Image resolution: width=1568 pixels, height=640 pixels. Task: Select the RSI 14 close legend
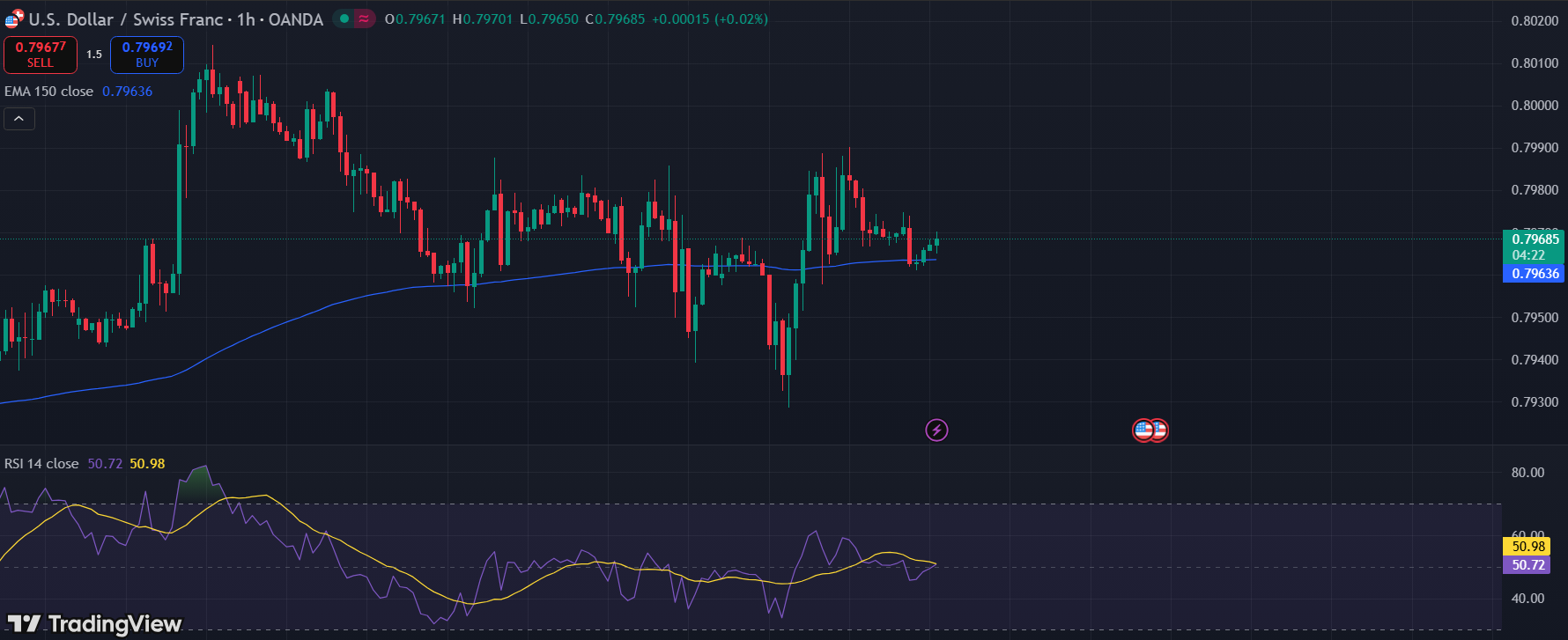pos(41,464)
